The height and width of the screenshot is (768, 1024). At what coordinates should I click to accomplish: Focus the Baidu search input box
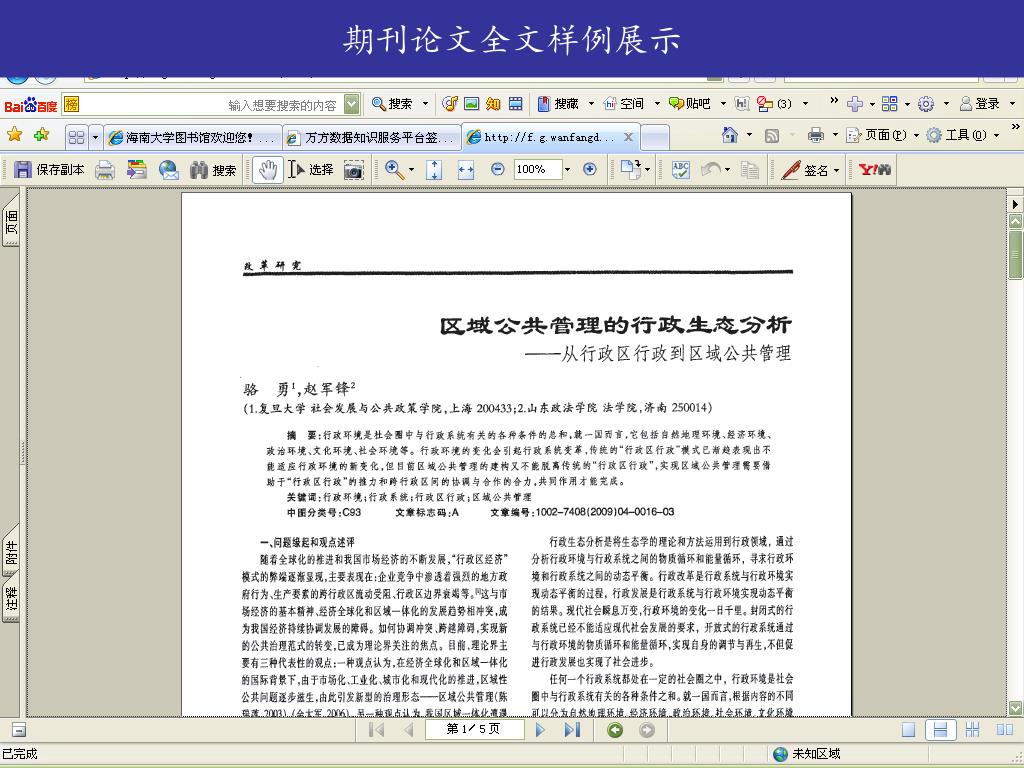click(x=211, y=104)
